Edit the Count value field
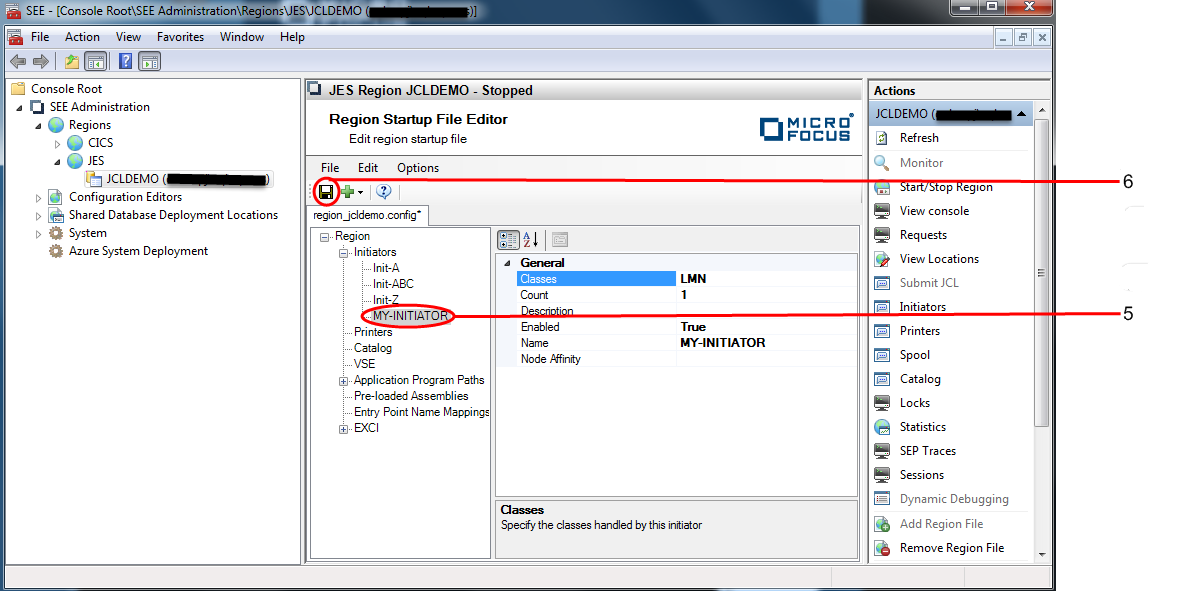The width and height of the screenshot is (1178, 591). 766,295
